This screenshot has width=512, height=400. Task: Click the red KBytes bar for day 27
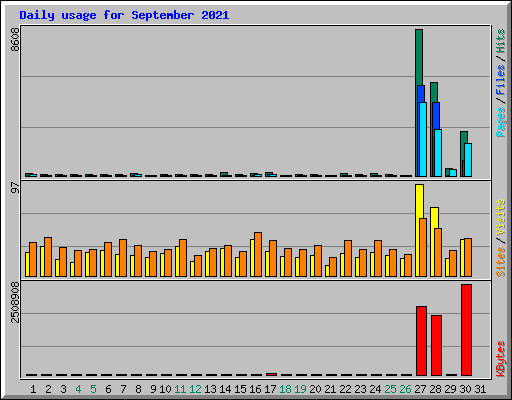pos(421,341)
